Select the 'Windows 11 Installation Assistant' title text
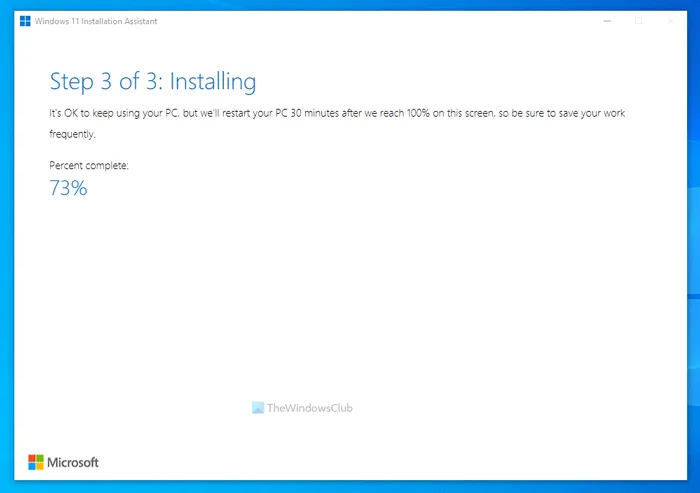This screenshot has width=700, height=493. 95,21
